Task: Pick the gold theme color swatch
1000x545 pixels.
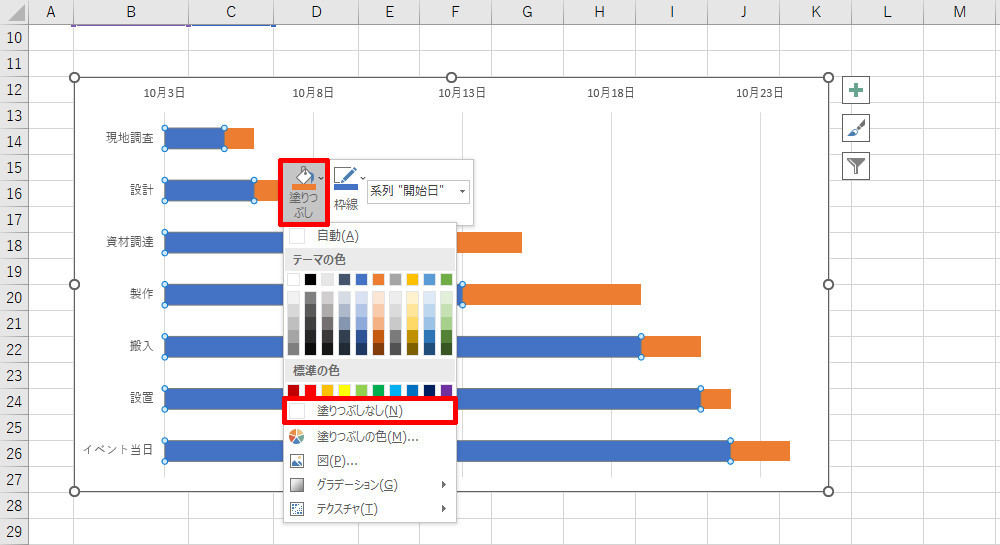Action: 413,279
